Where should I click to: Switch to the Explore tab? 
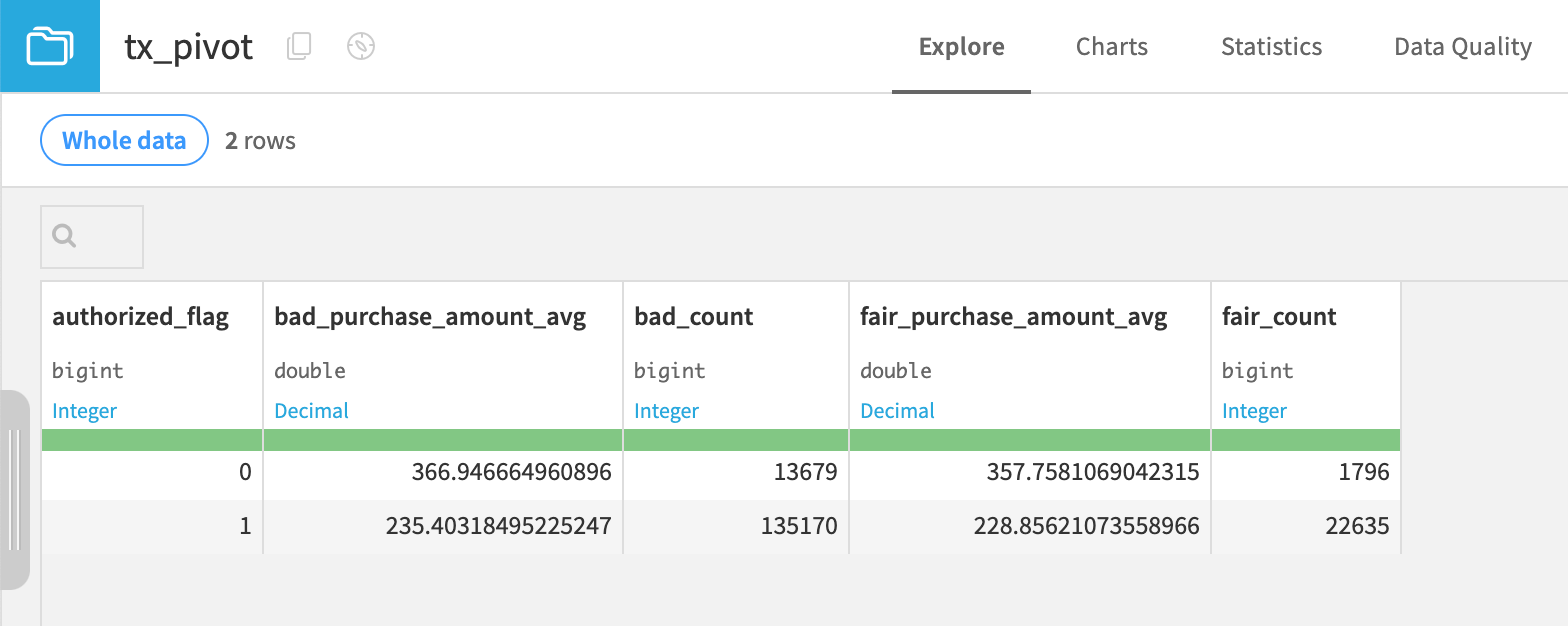(x=961, y=47)
